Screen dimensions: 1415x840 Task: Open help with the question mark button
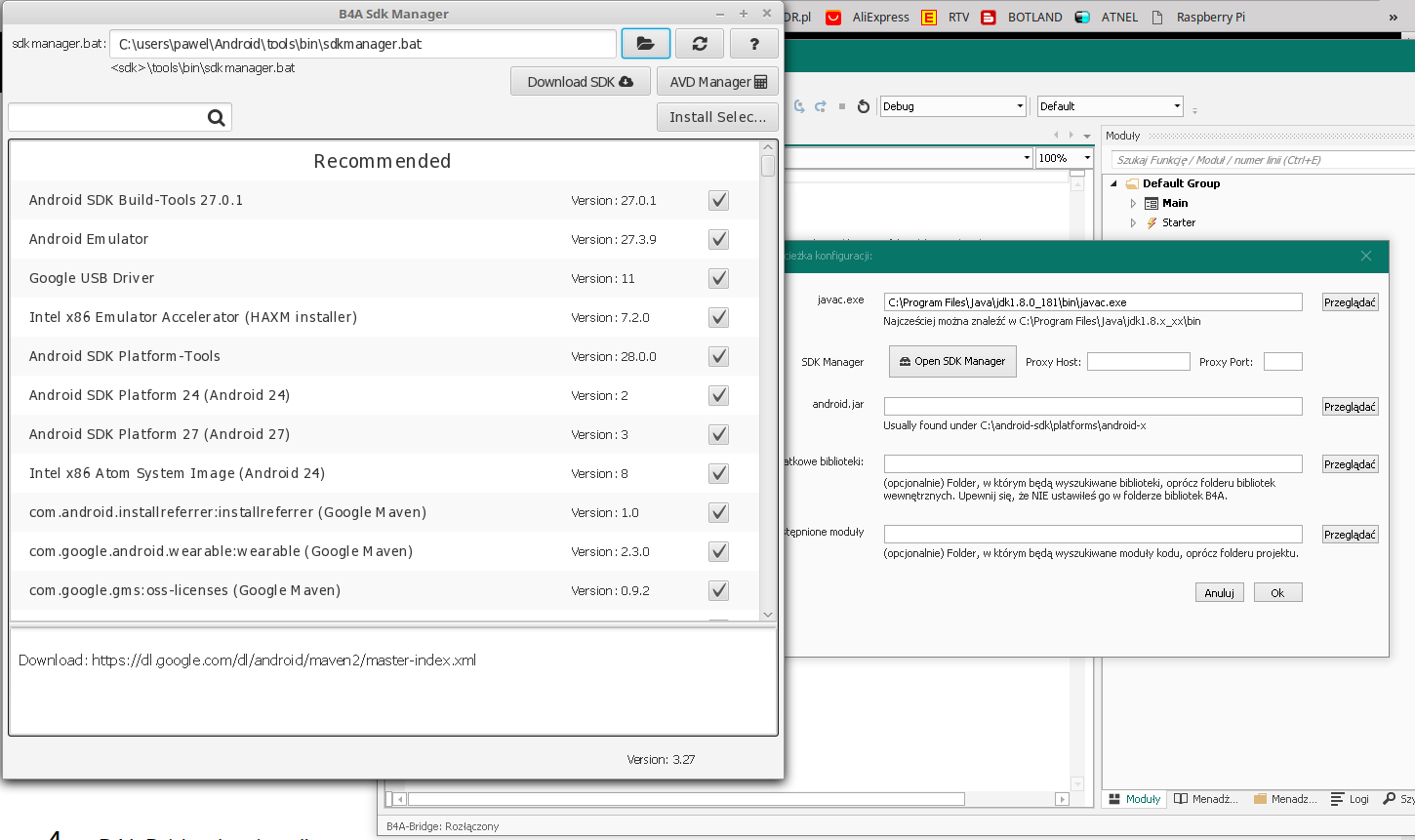753,44
